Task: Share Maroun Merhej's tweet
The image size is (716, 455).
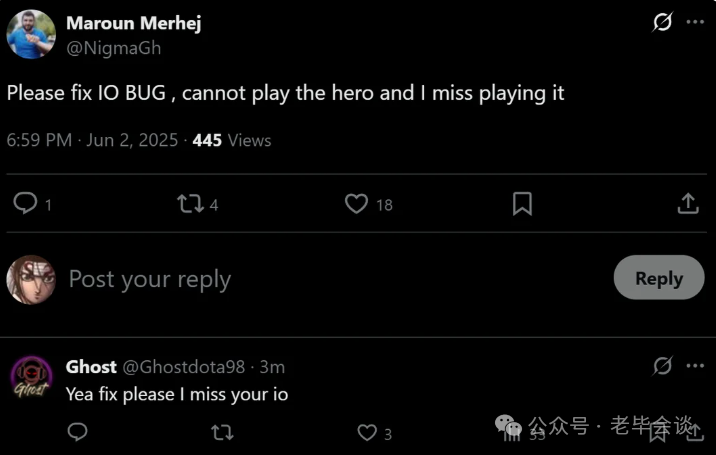Action: click(x=688, y=204)
